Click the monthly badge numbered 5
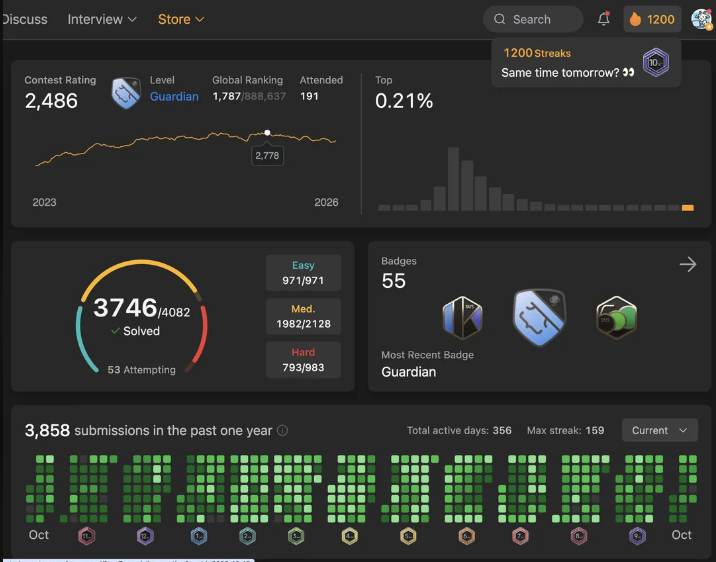The width and height of the screenshot is (716, 562). click(408, 536)
